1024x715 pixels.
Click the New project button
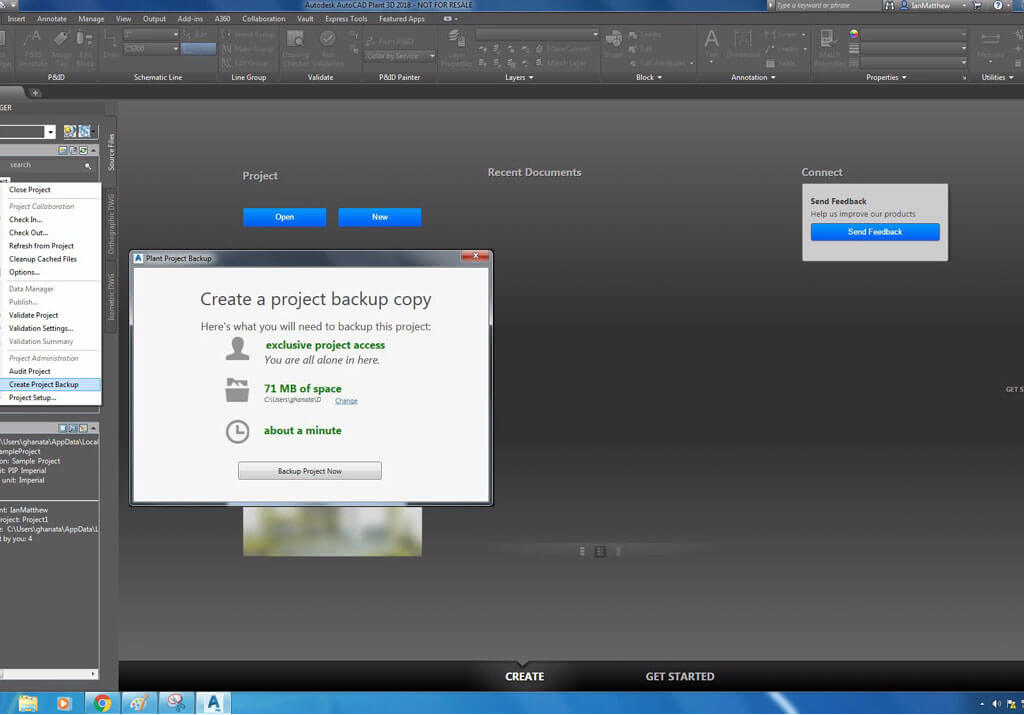(379, 217)
